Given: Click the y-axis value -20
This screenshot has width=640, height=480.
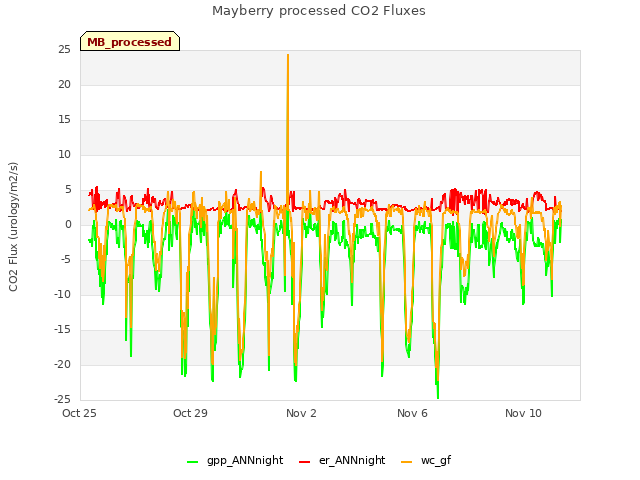Looking at the screenshot, I should coord(62,364).
